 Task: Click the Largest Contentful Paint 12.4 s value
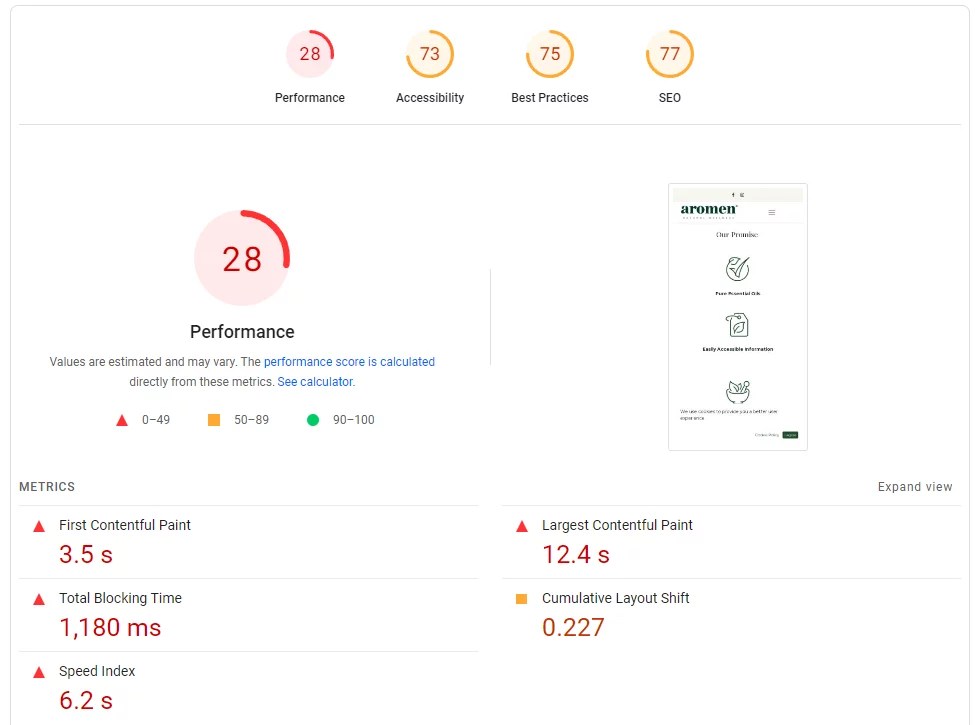click(575, 554)
